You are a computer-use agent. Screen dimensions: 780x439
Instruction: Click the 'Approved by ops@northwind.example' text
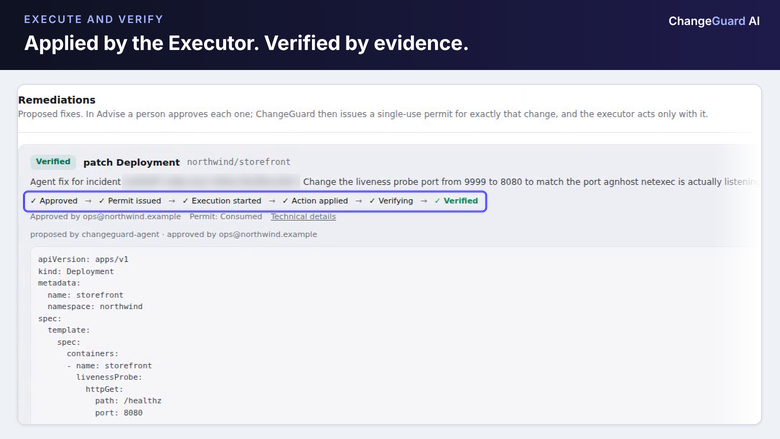(105, 217)
